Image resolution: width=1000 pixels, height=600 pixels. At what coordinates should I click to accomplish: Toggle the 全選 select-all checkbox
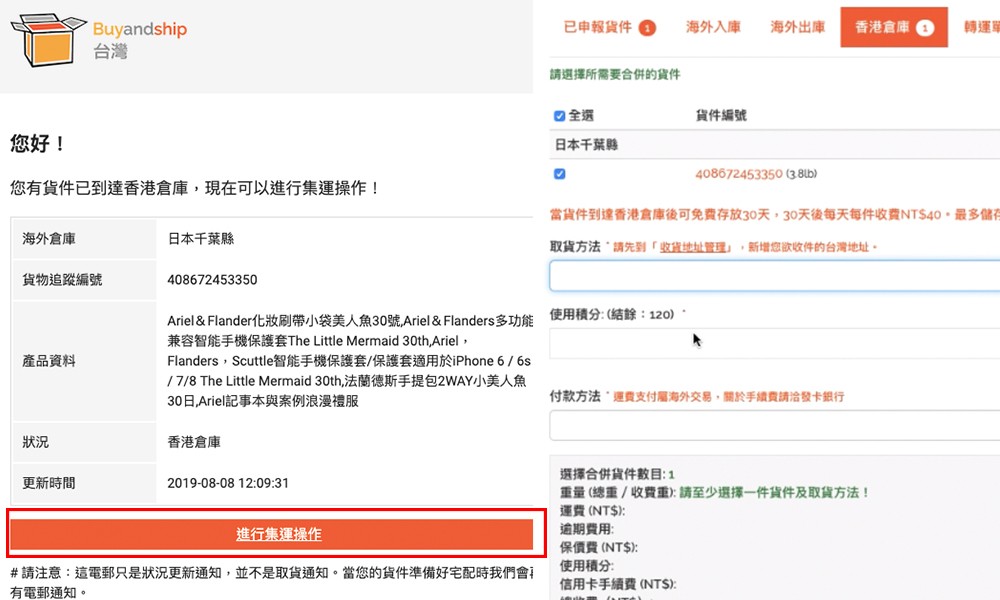point(559,116)
